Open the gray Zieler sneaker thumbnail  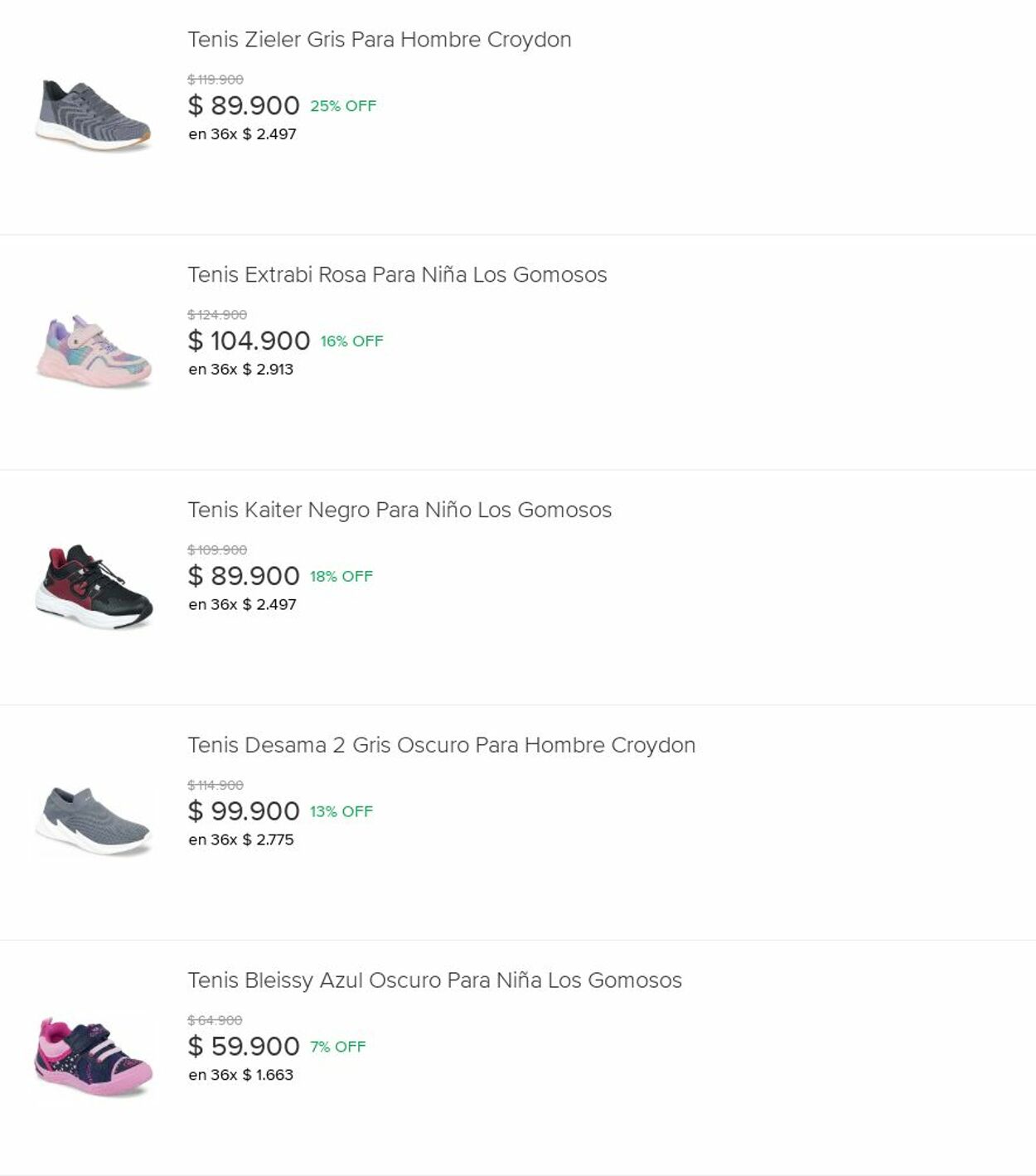coord(94,116)
